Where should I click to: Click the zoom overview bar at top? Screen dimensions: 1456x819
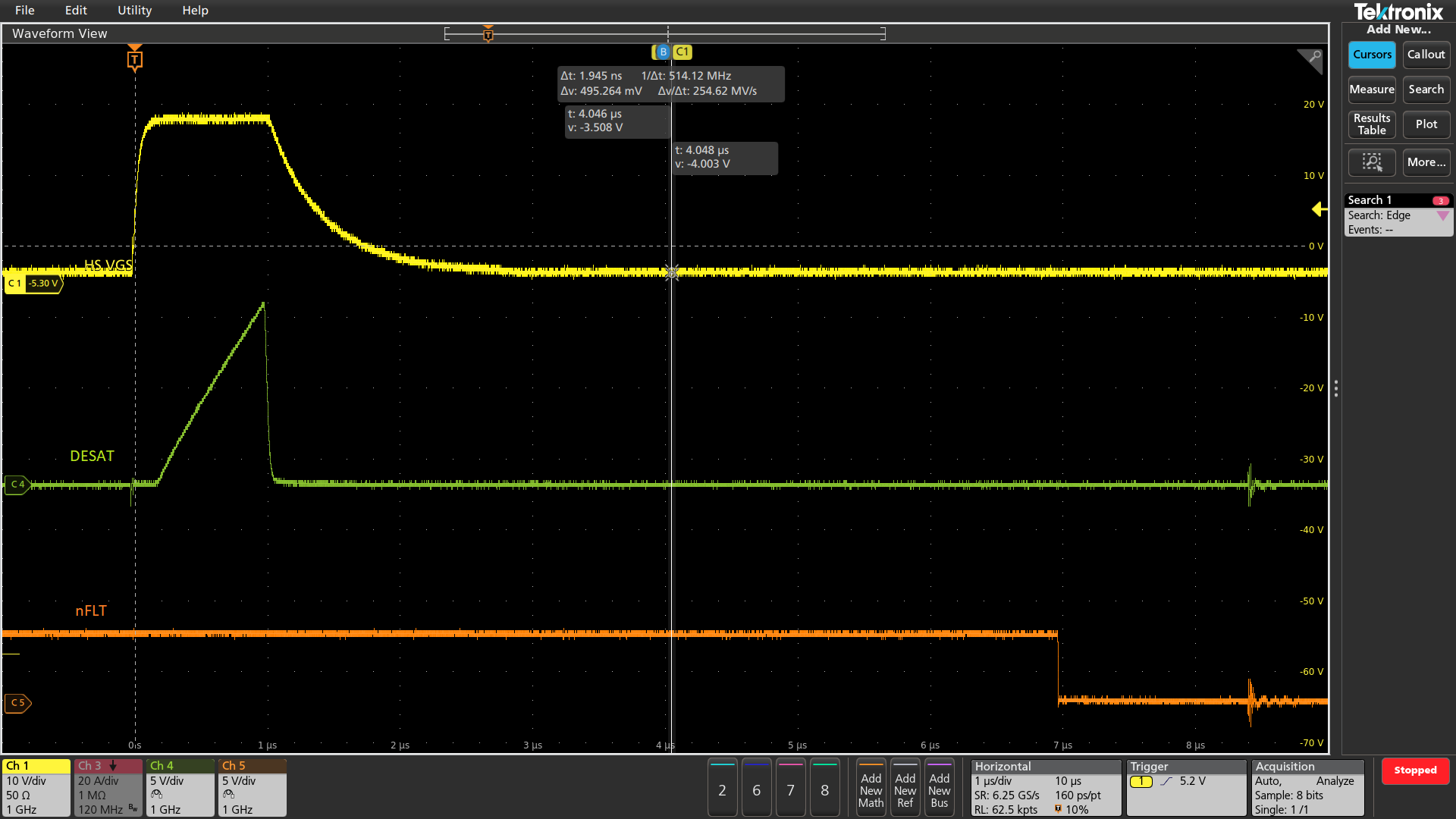coord(664,33)
